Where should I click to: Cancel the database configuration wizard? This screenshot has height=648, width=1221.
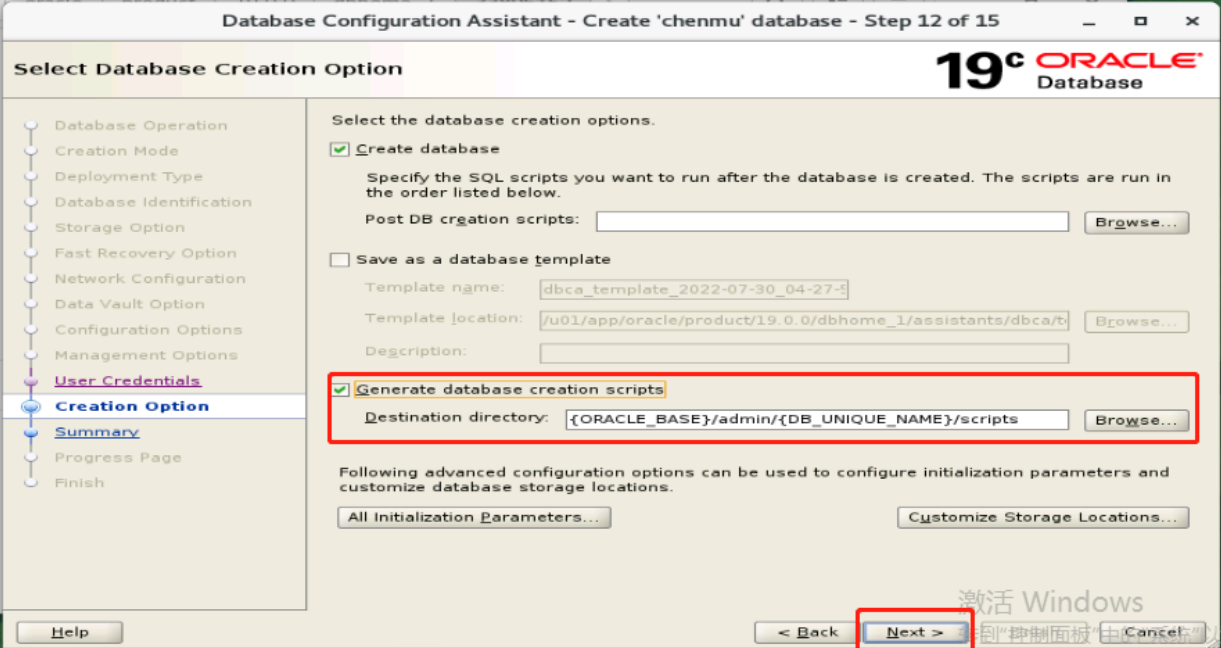click(1154, 632)
